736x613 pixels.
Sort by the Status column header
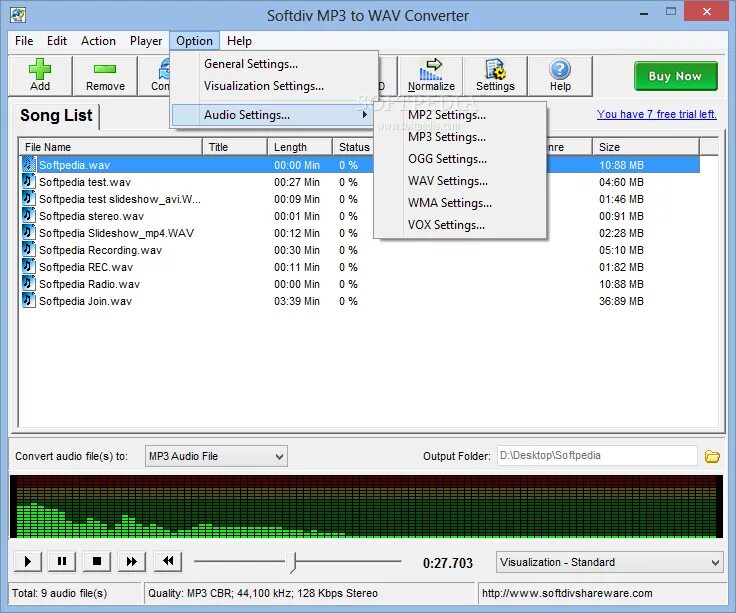[x=354, y=147]
